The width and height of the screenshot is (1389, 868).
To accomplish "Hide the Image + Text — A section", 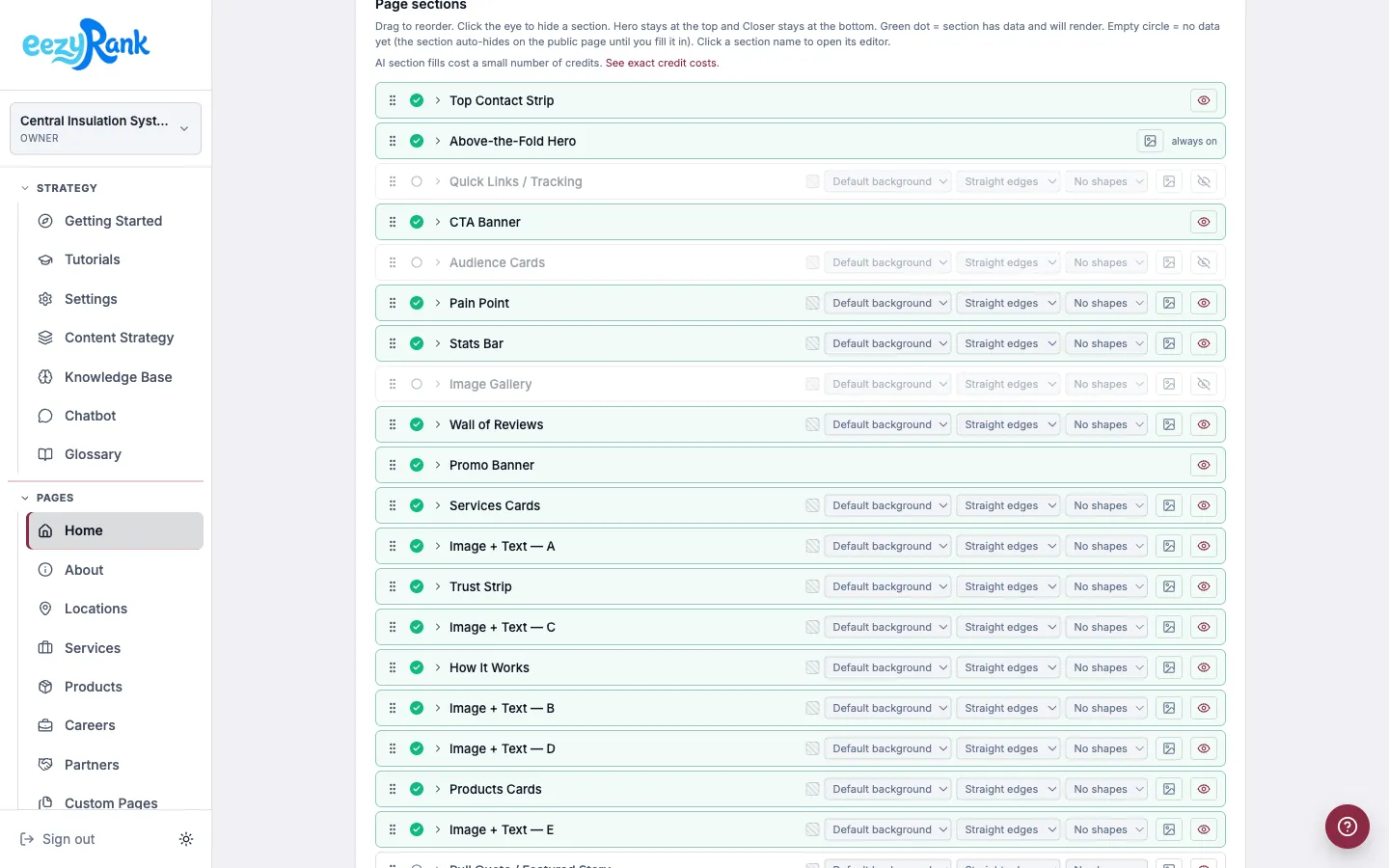I will pos(1204,546).
